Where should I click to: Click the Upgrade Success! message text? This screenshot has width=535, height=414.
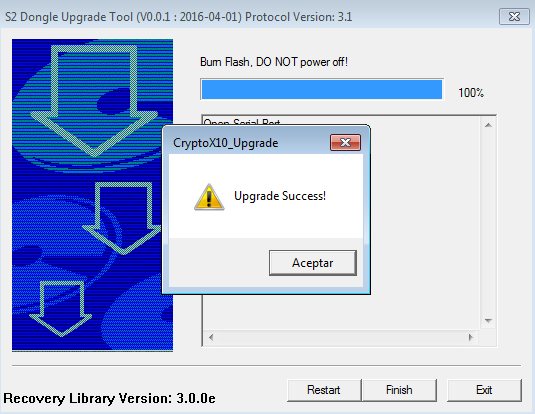[280, 196]
